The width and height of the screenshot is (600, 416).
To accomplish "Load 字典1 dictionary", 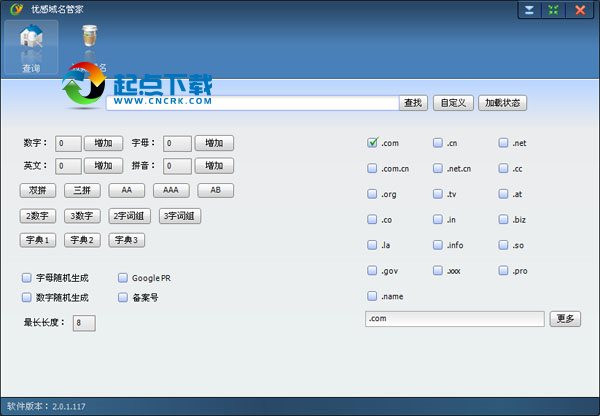I will pyautogui.click(x=38, y=240).
